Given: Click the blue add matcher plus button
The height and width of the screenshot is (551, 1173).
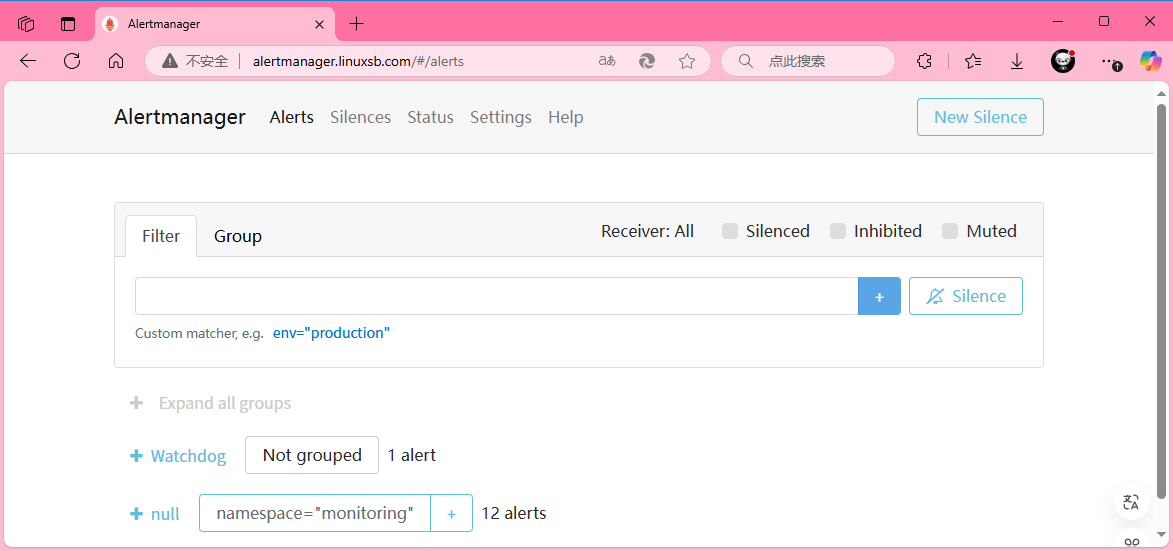Looking at the screenshot, I should tap(880, 296).
